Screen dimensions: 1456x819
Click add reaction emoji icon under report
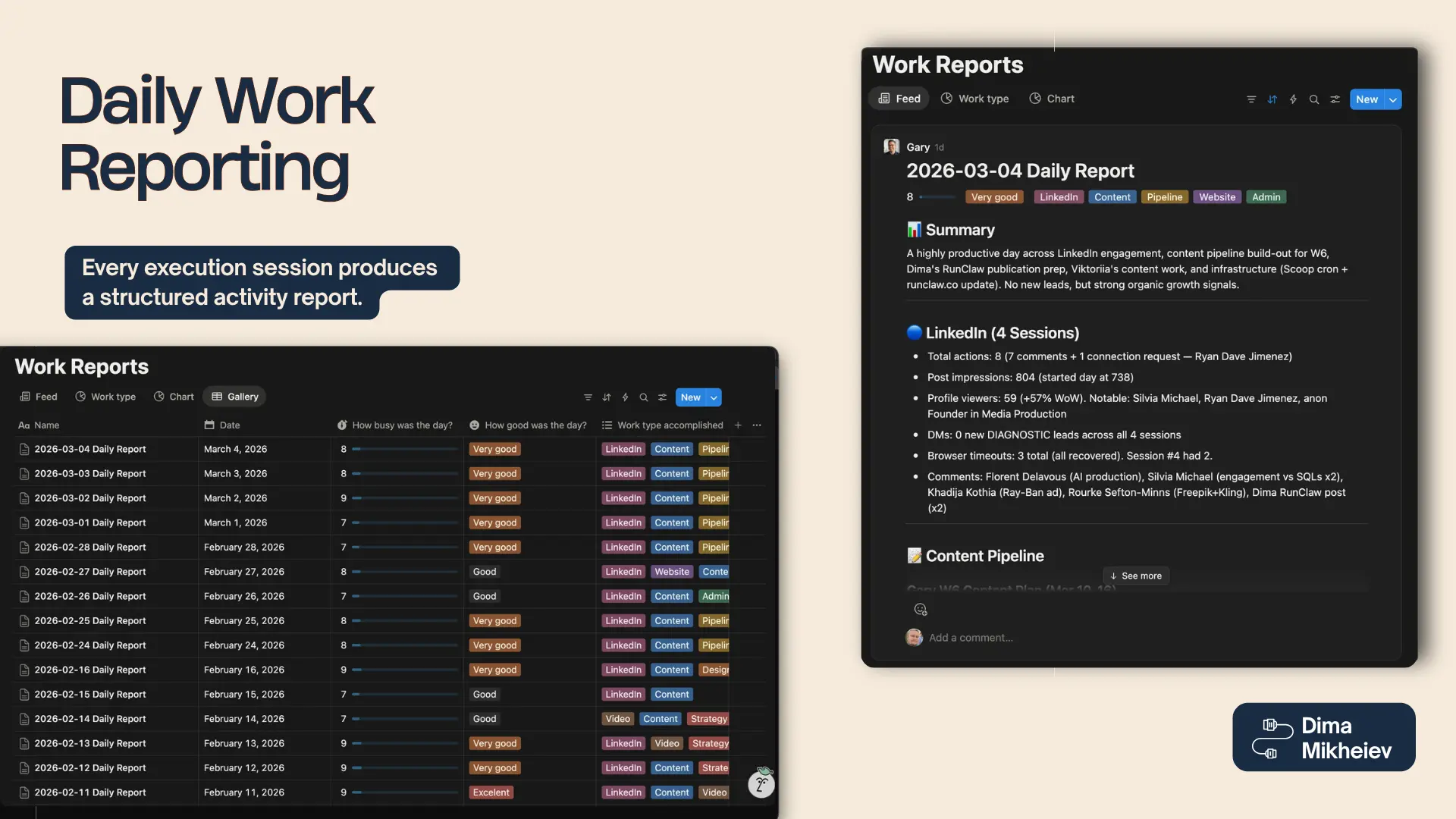pos(921,609)
